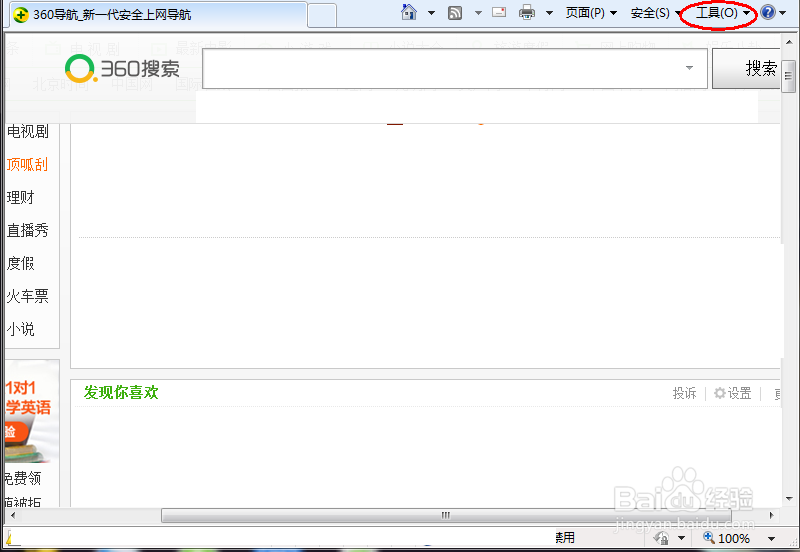Expand the status bar security dropdown arrow
This screenshot has width=800, height=552.
click(681, 538)
